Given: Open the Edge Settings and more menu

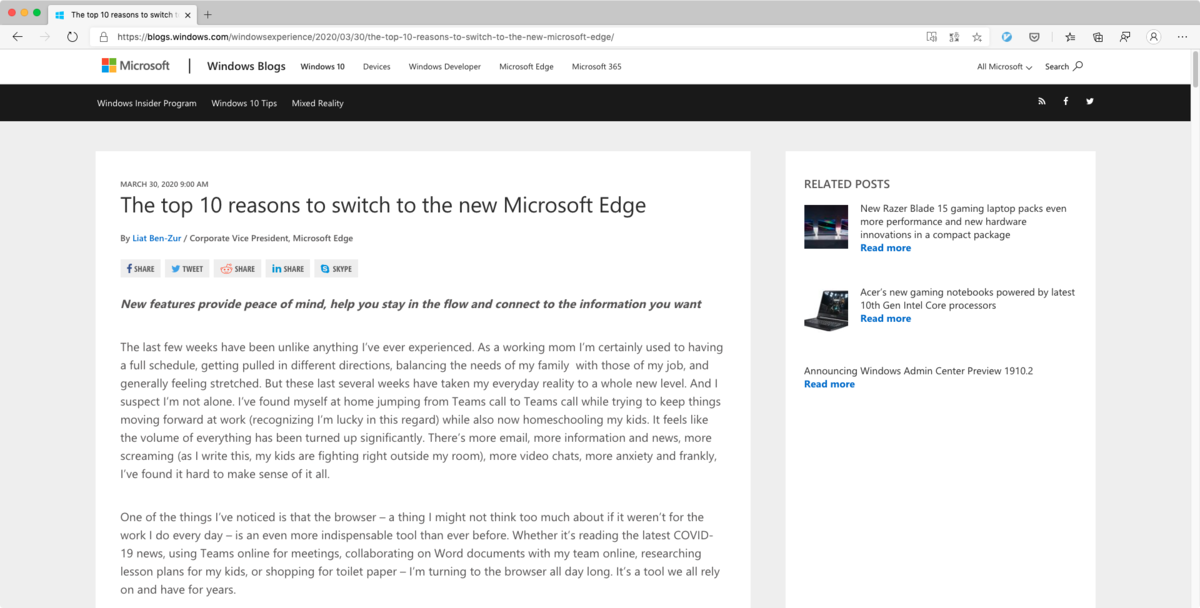Looking at the screenshot, I should 1181,37.
